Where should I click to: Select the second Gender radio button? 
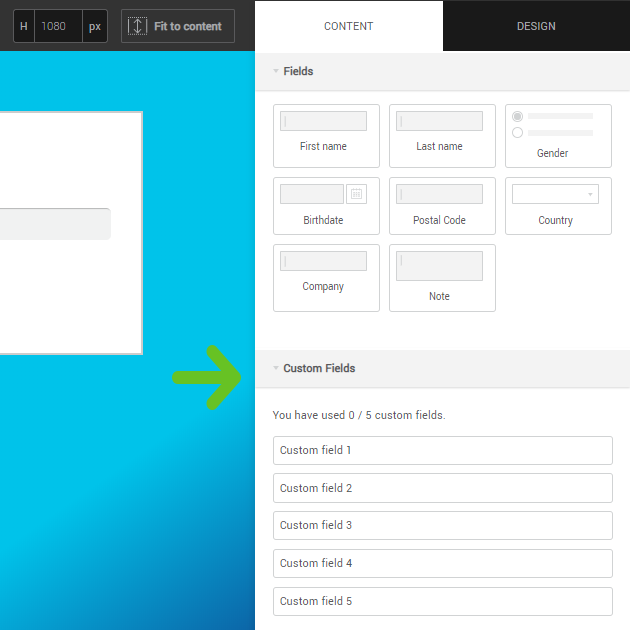517,132
